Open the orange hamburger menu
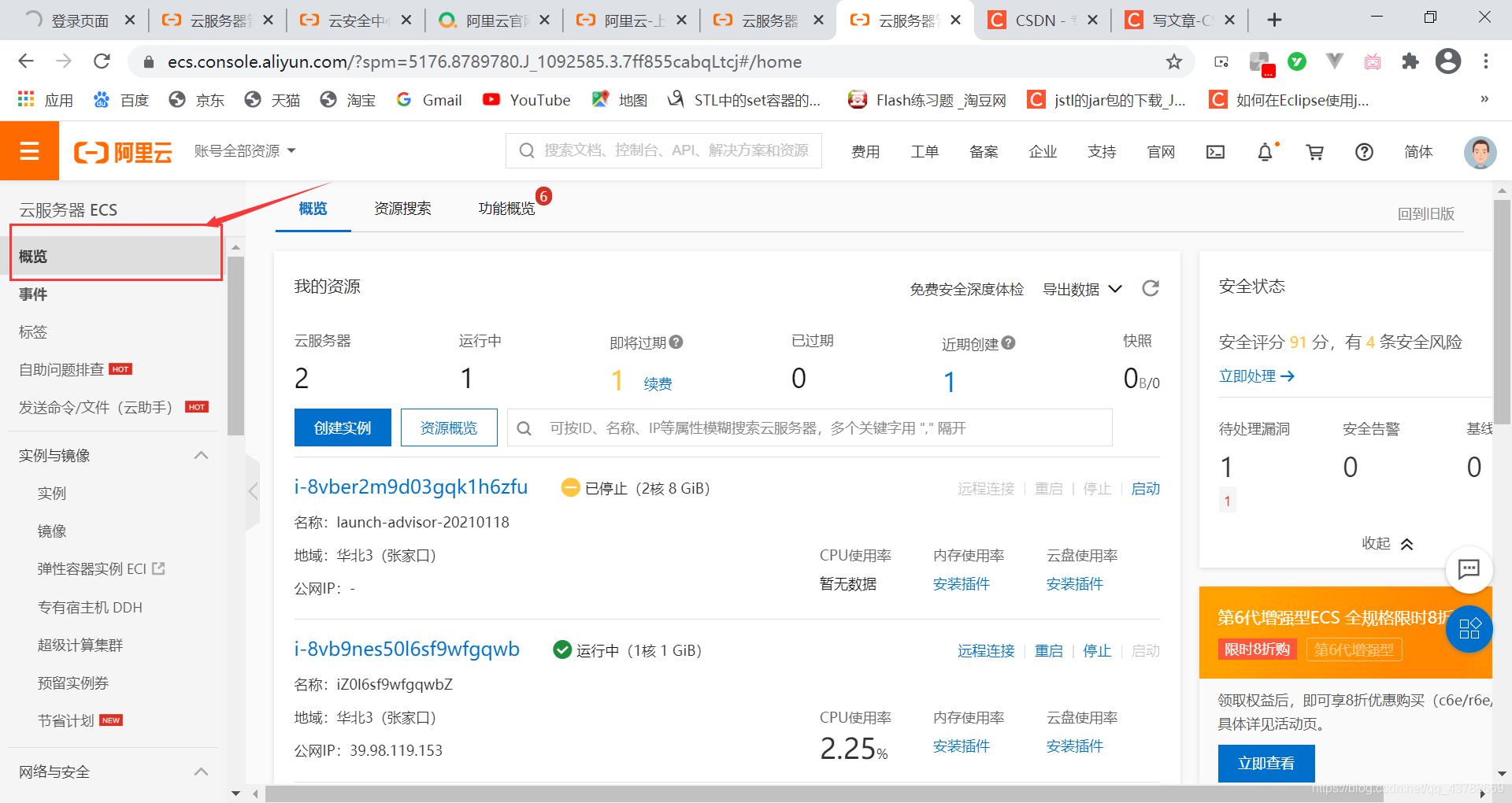This screenshot has height=803, width=1512. (x=29, y=151)
